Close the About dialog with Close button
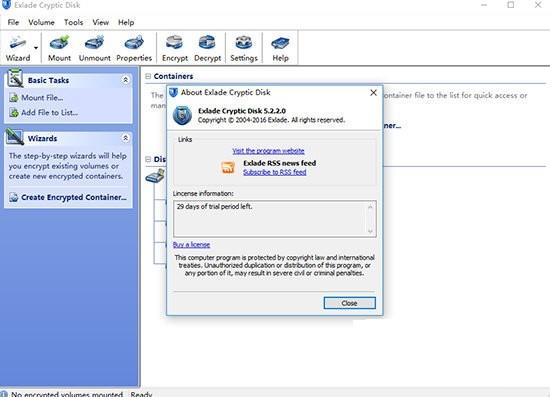Viewport: 550px width, 397px height. point(349,303)
